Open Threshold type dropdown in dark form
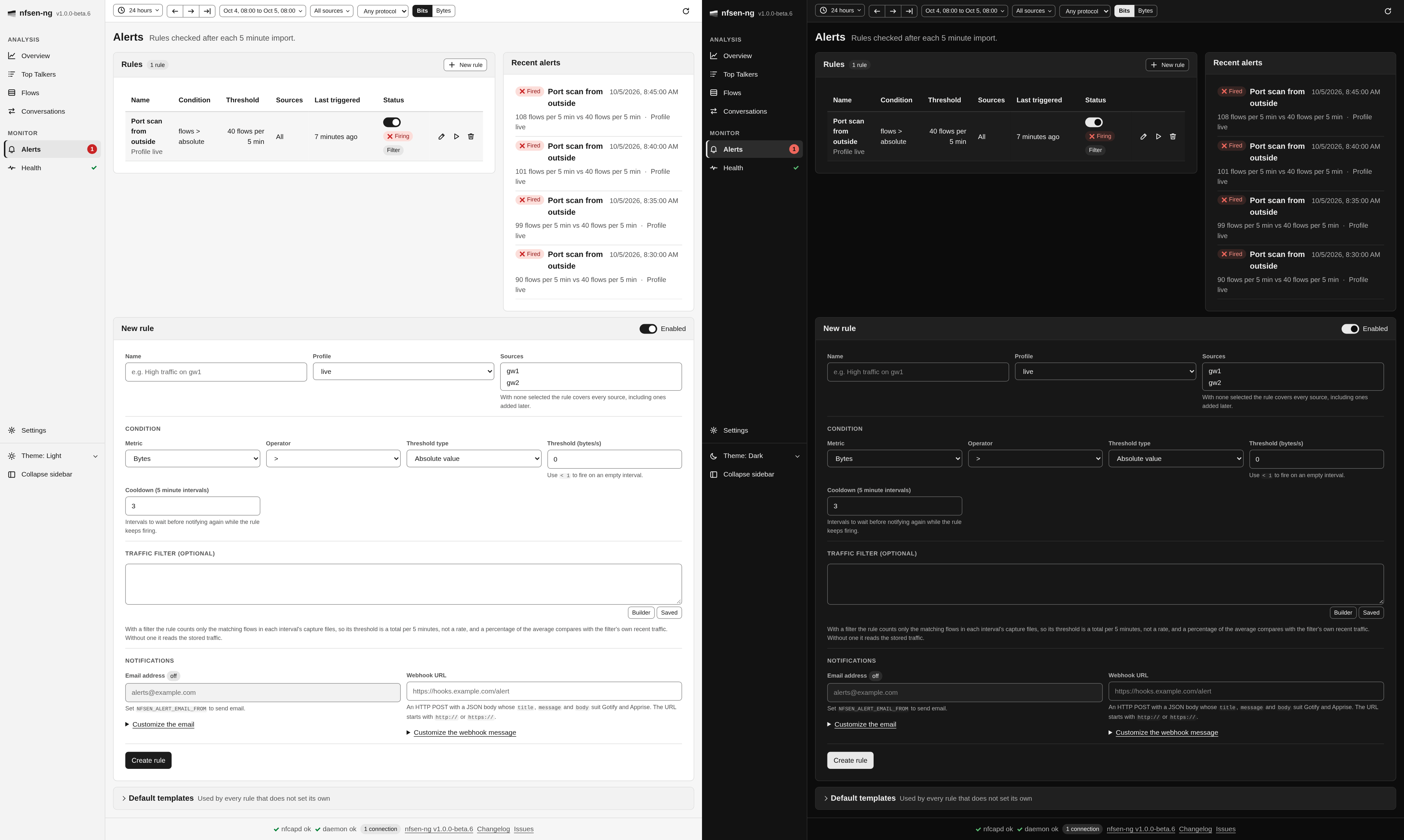 1176,458
